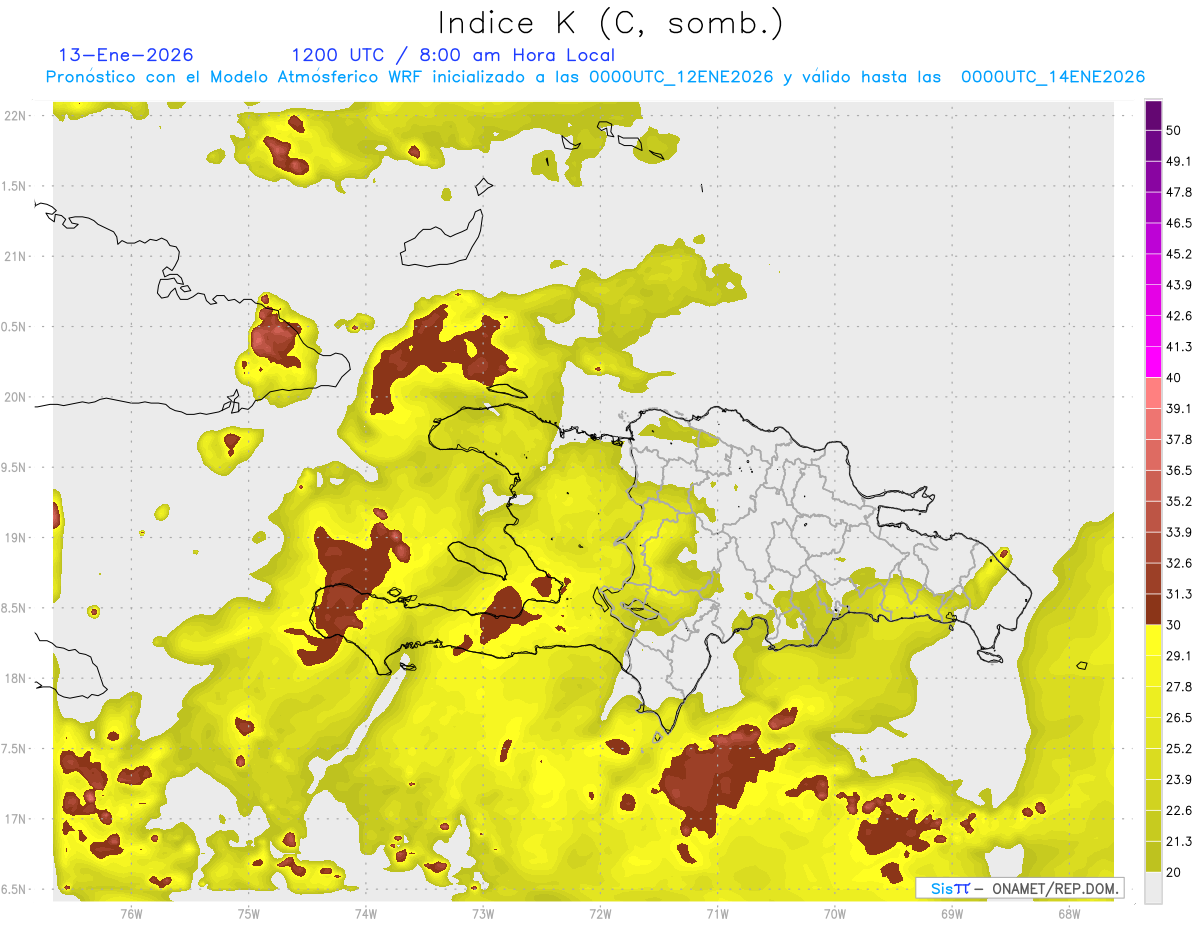Pick the bright yellow colorbar segment beside 29.1
The image size is (1200, 927).
click(1153, 640)
